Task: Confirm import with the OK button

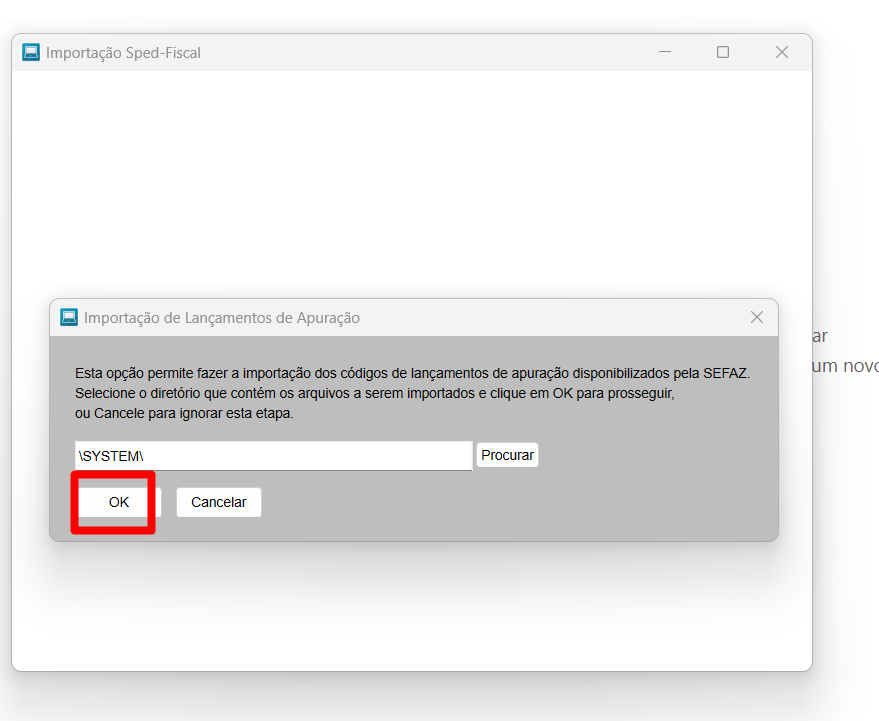Action: point(119,502)
